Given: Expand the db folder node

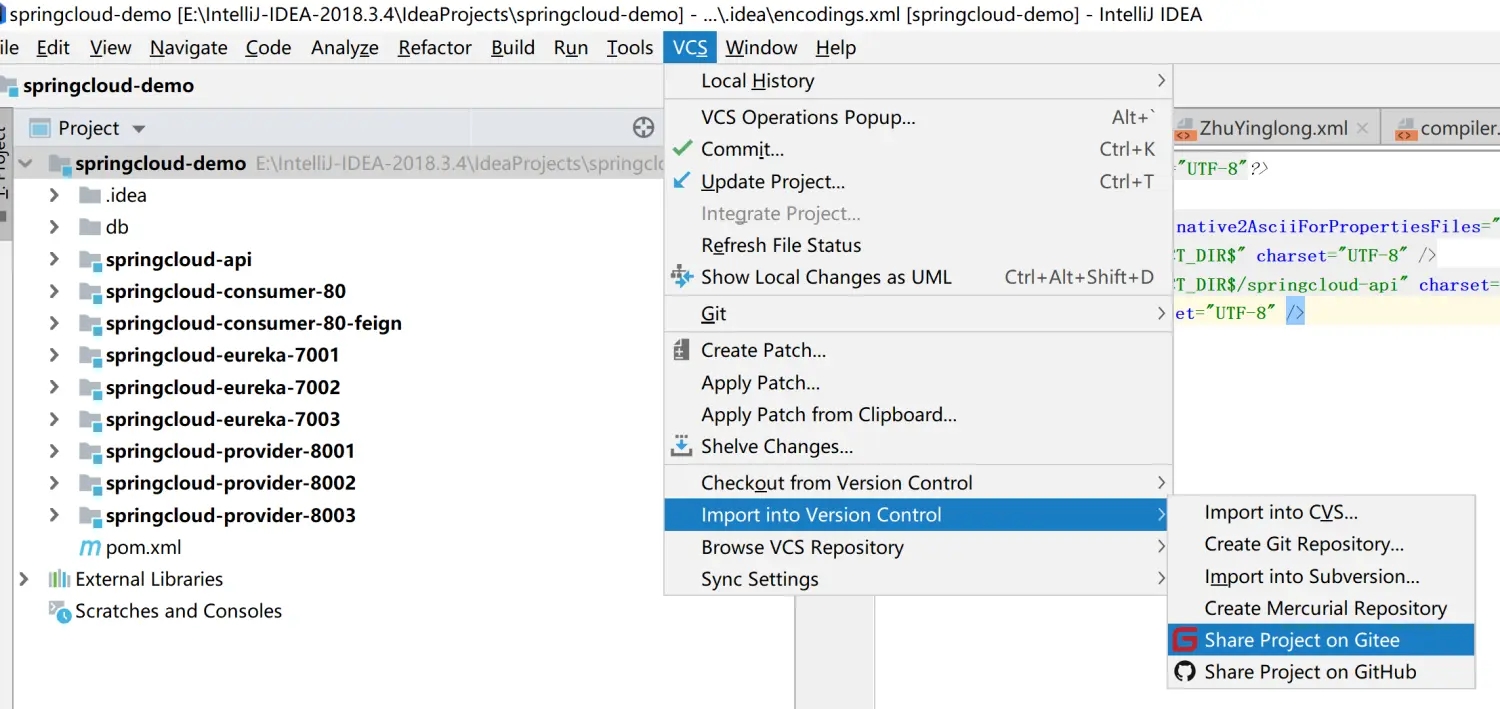Looking at the screenshot, I should tap(55, 227).
